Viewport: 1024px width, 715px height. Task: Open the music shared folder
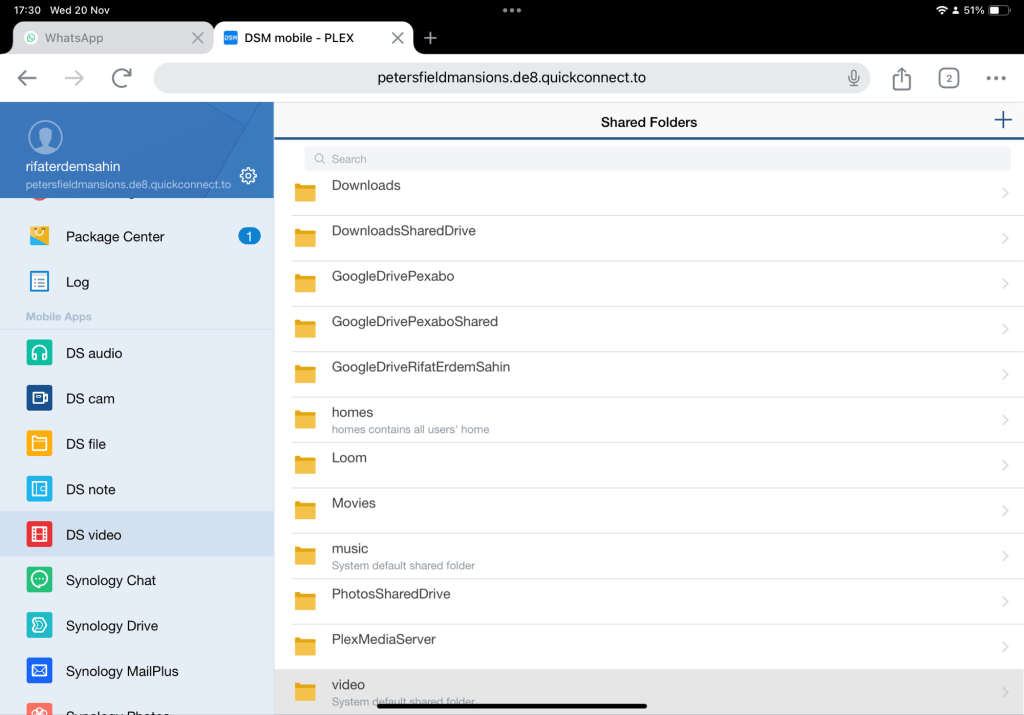tap(649, 556)
